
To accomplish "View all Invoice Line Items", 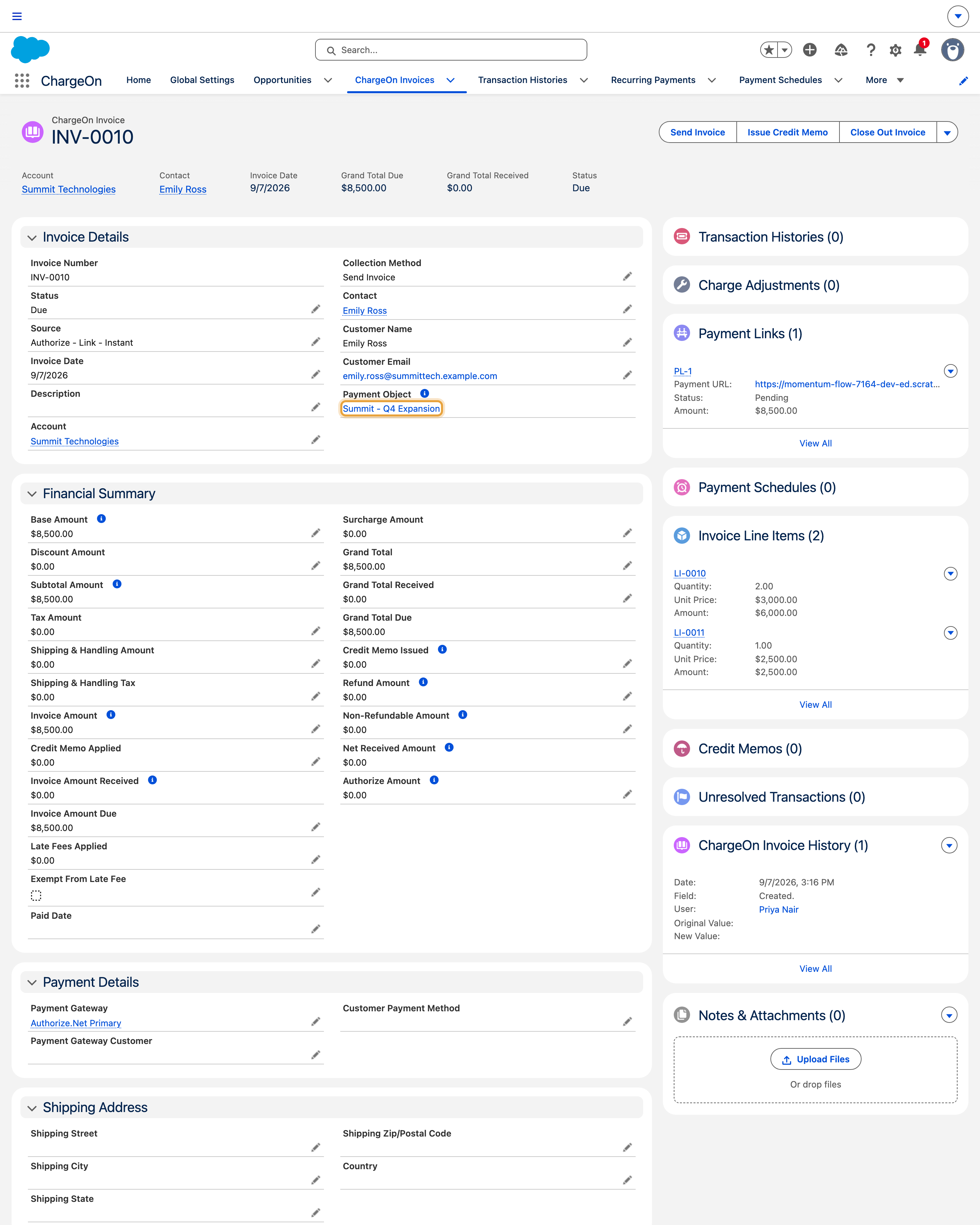I will (x=815, y=705).
